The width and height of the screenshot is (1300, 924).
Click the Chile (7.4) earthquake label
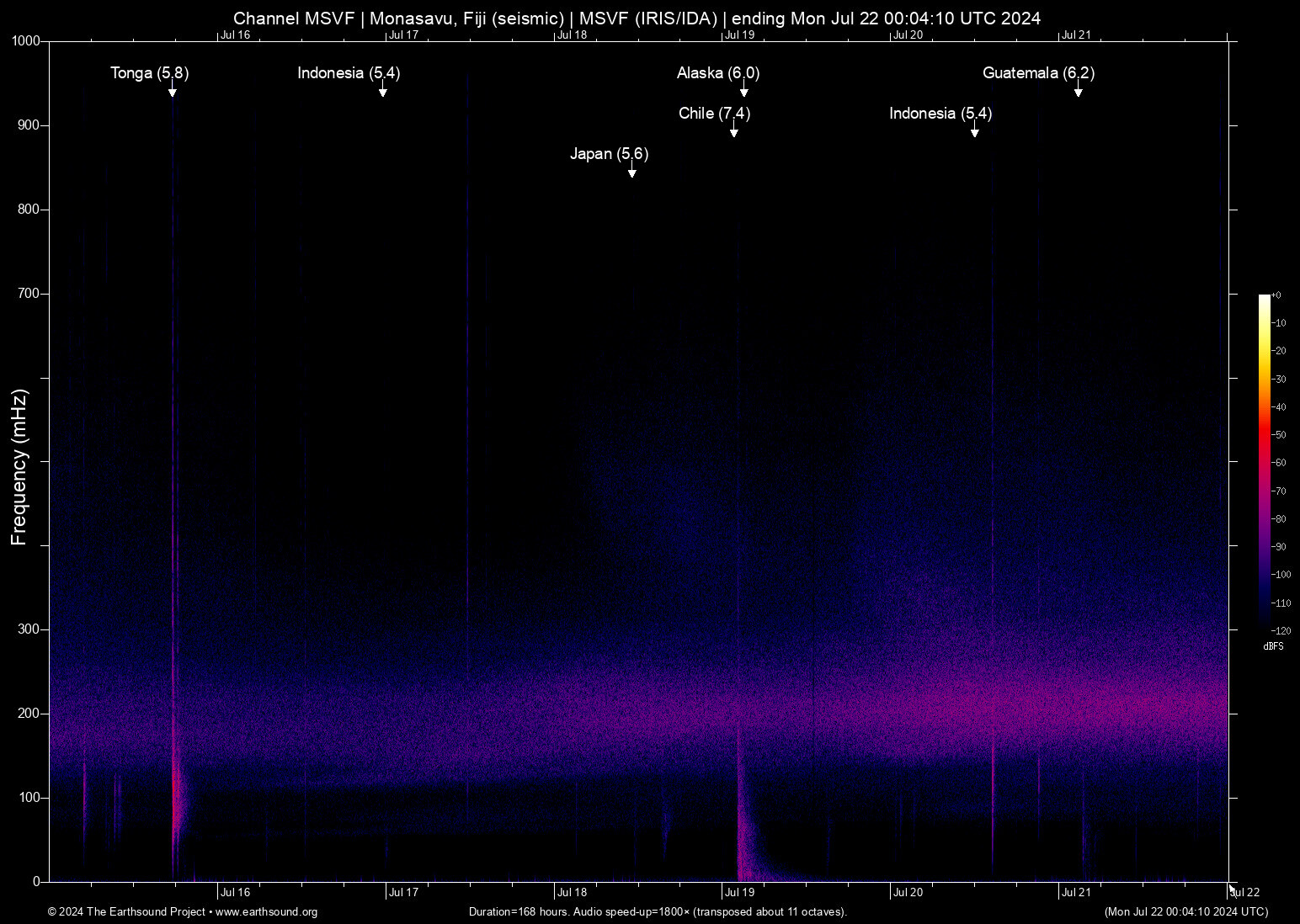click(x=714, y=114)
